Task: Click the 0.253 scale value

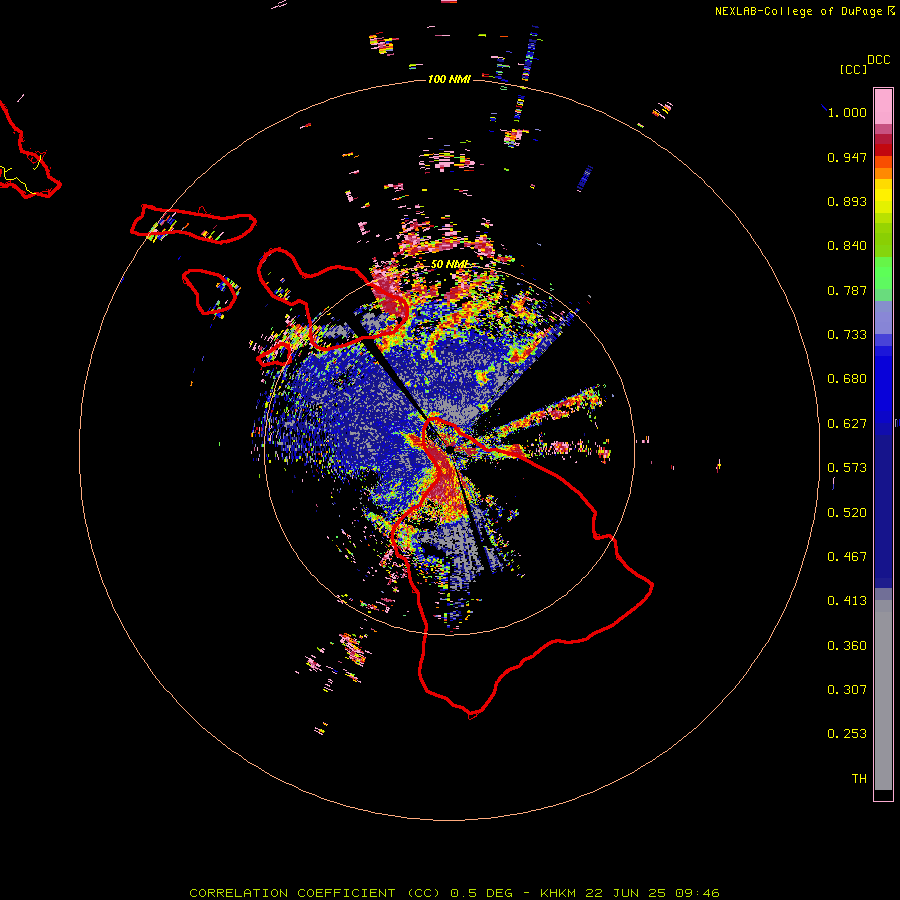Action: [847, 734]
